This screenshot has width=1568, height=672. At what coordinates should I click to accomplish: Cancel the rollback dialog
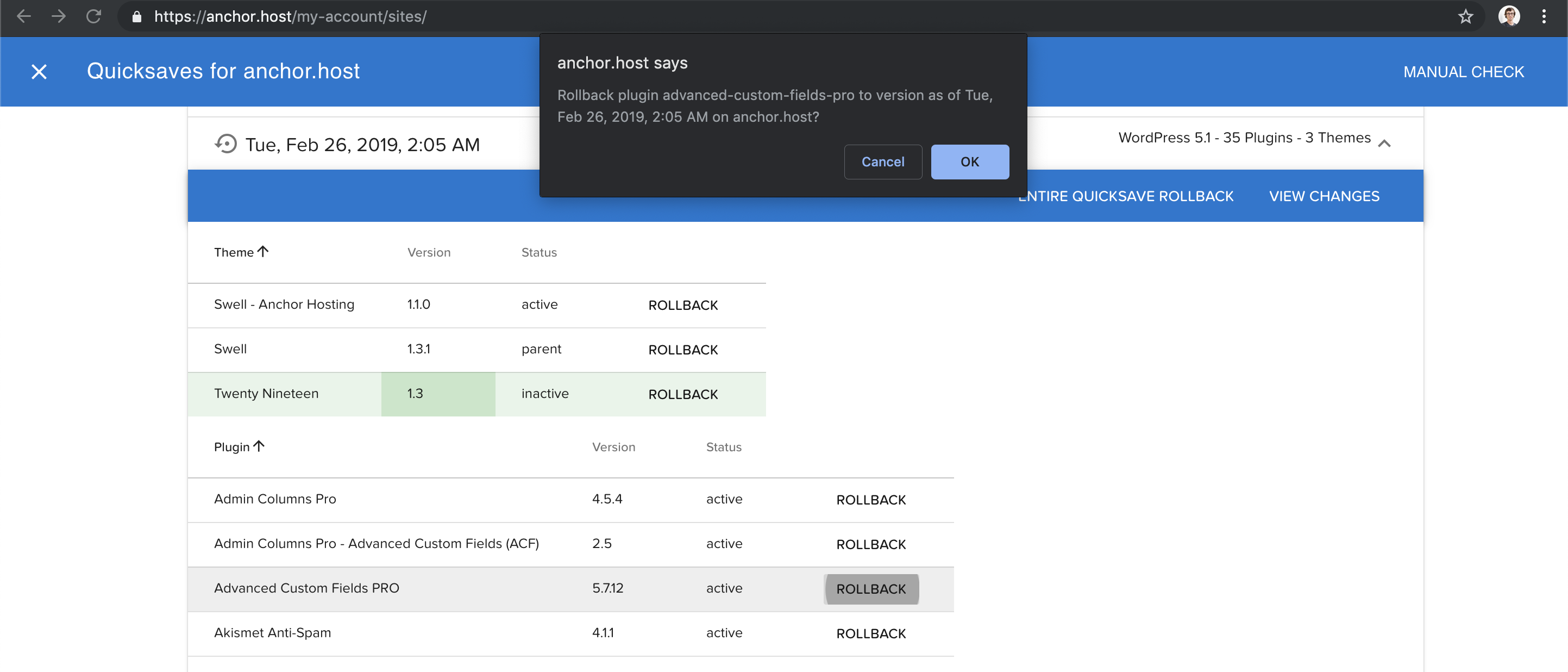point(882,162)
